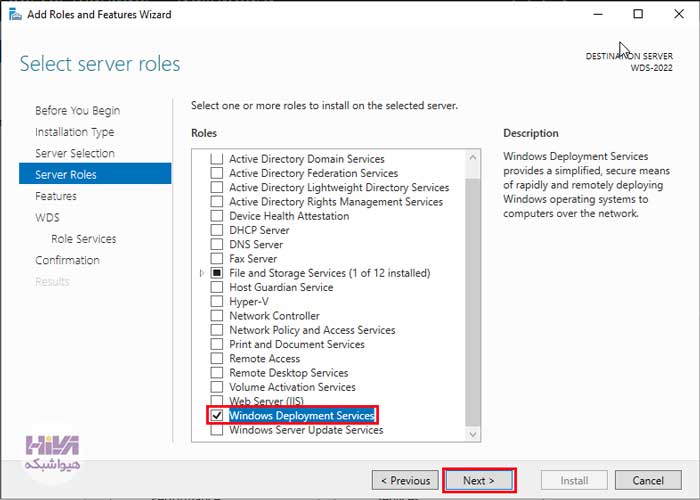Viewport: 700px width, 500px height.
Task: Open the Installation Type step
Action: coord(75,132)
